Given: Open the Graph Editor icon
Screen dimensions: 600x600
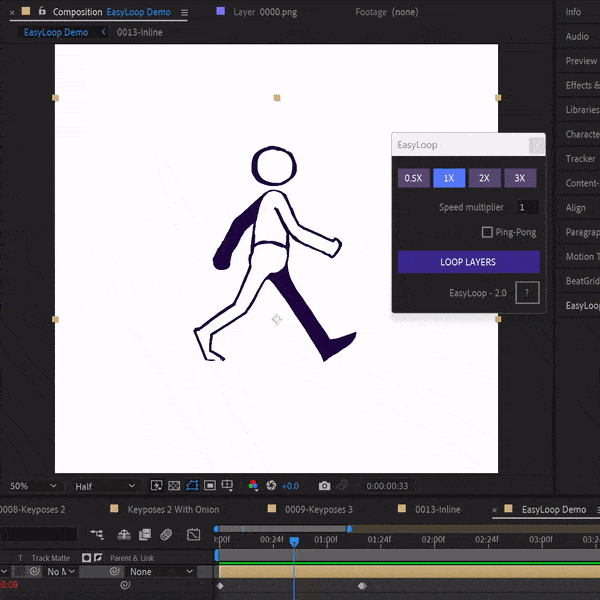Looking at the screenshot, I should click(x=194, y=534).
